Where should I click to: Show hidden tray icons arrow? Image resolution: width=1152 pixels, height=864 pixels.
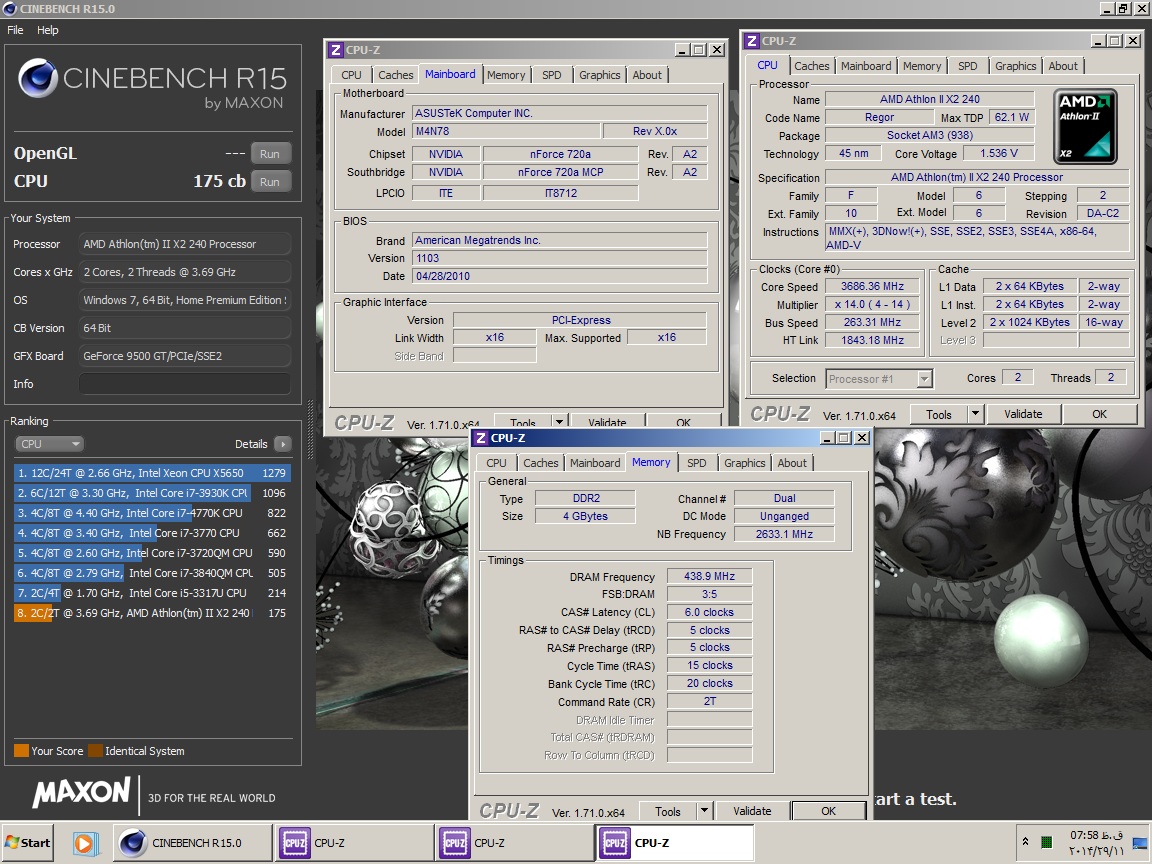[1025, 842]
